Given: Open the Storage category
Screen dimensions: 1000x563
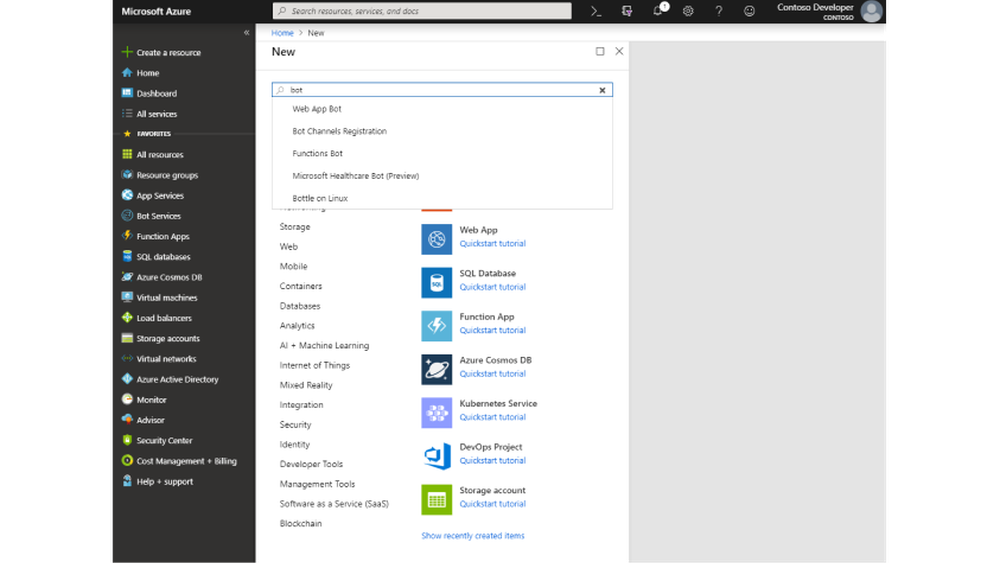Looking at the screenshot, I should tap(295, 227).
